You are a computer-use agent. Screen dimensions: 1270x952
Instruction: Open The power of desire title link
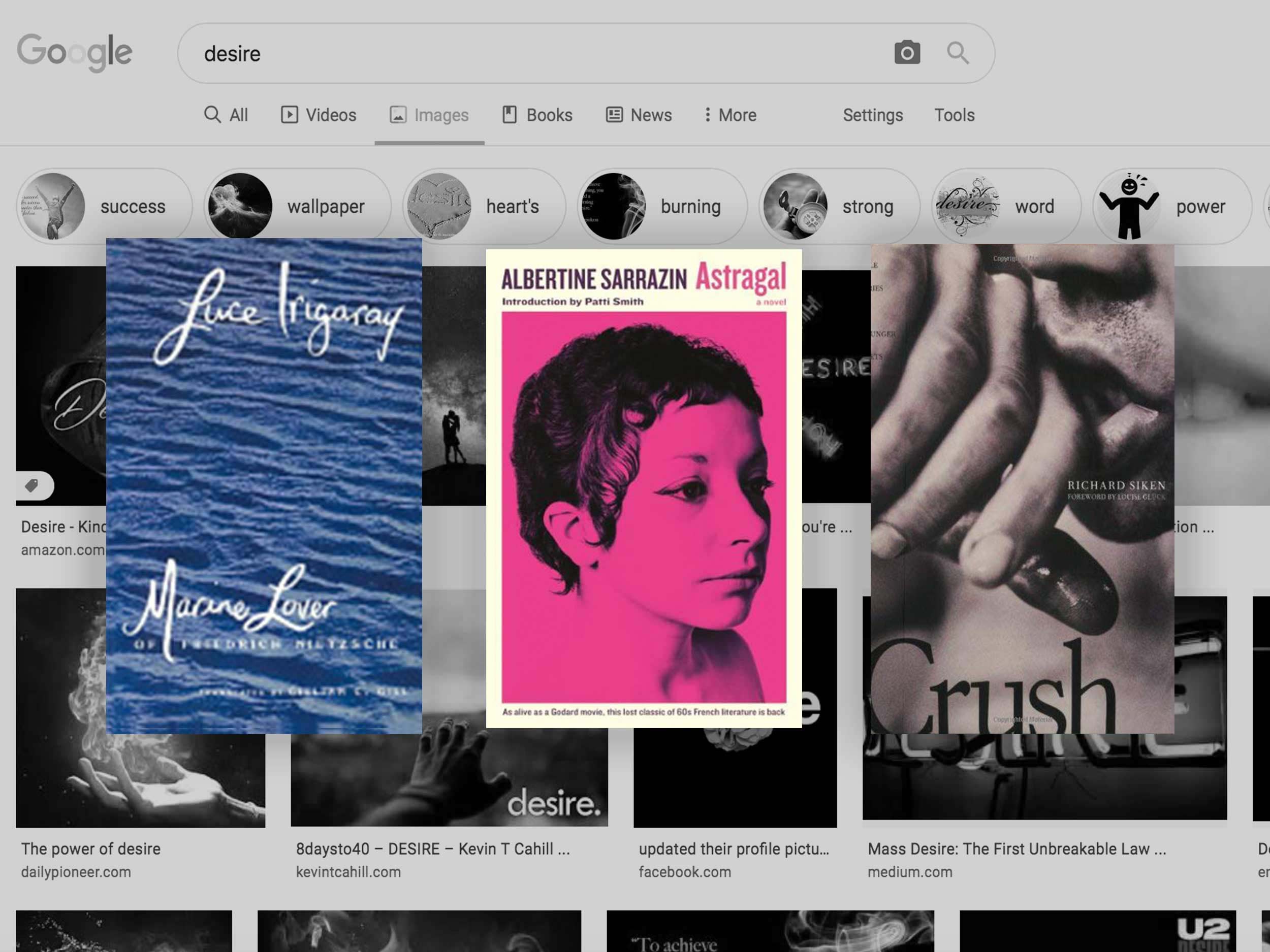[x=91, y=849]
